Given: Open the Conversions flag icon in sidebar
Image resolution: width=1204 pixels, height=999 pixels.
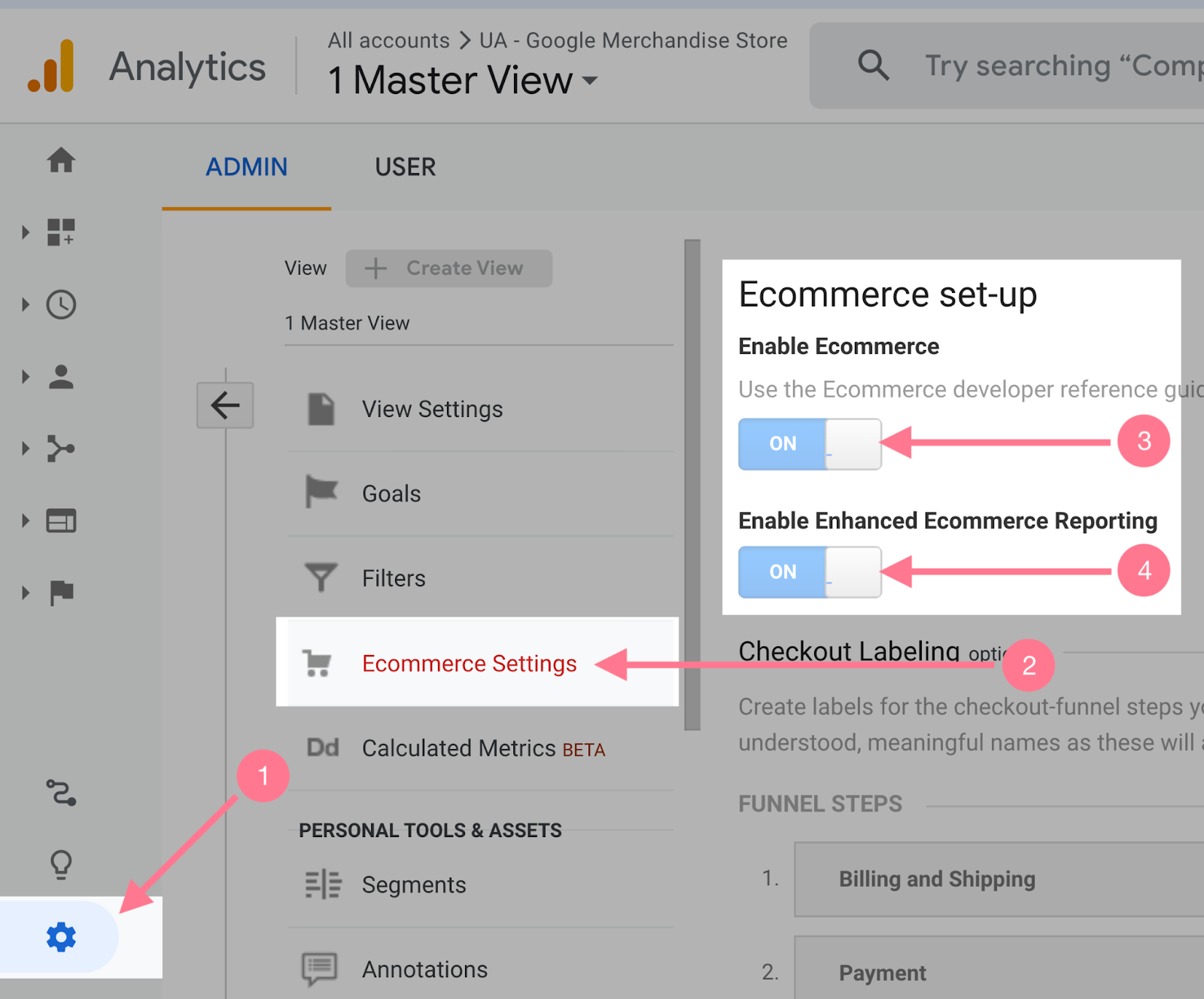Looking at the screenshot, I should pyautogui.click(x=61, y=593).
